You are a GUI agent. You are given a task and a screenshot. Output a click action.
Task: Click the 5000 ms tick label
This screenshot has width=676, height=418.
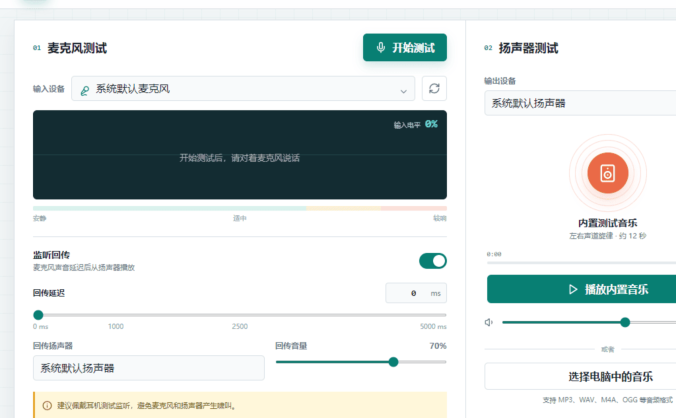tap(433, 327)
